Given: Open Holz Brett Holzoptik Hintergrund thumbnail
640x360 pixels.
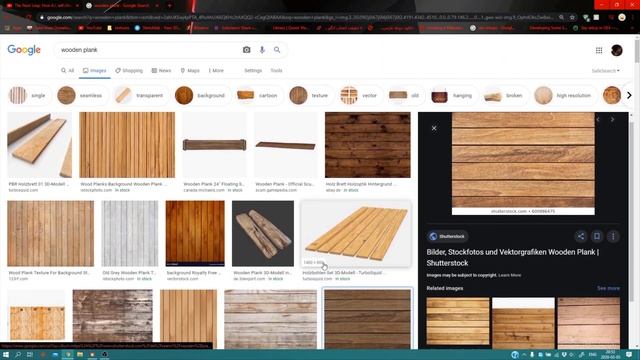Looking at the screenshot, I should (368, 145).
